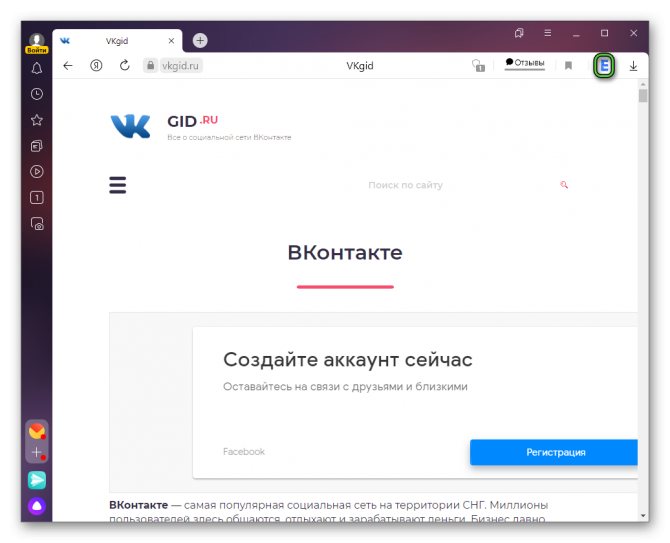Screen dimensions: 670x543
Task: Open bookmarks star icon in sidebar
Action: (37, 120)
